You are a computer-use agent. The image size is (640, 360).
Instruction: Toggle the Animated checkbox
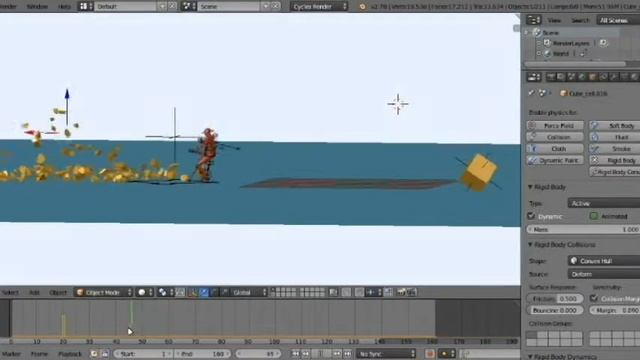tap(594, 216)
